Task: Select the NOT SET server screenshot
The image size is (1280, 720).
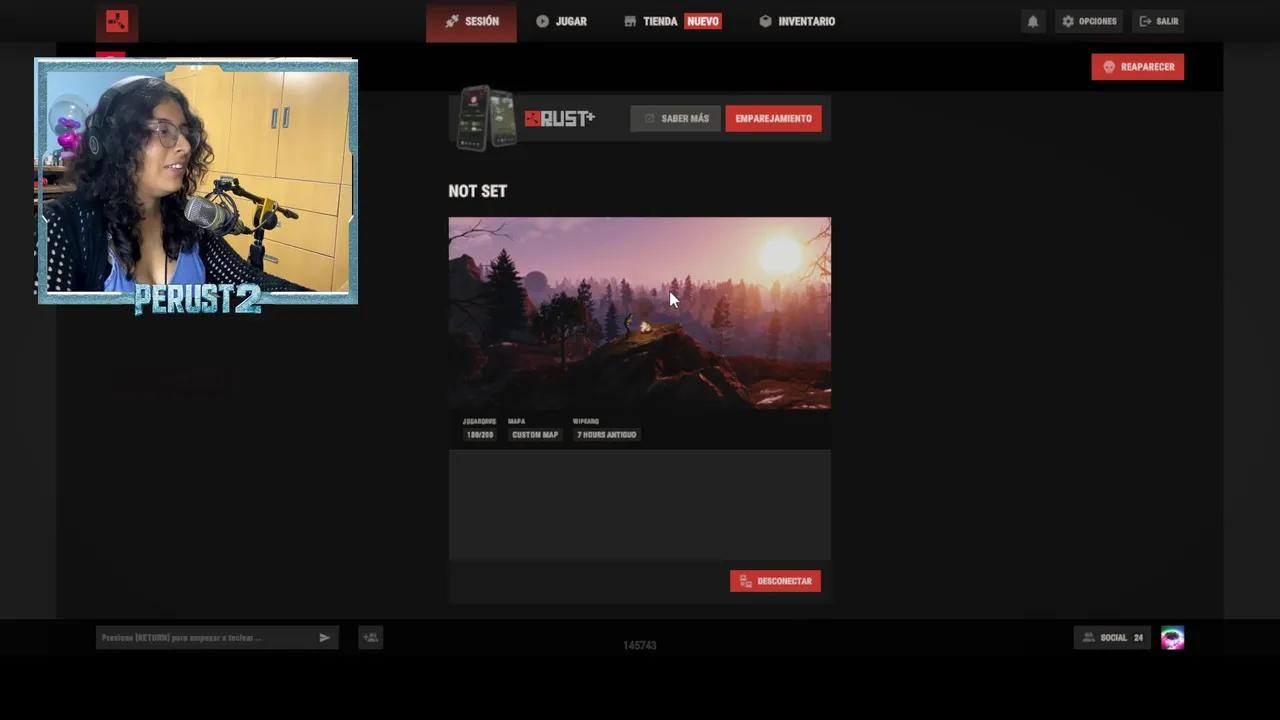Action: (x=640, y=312)
